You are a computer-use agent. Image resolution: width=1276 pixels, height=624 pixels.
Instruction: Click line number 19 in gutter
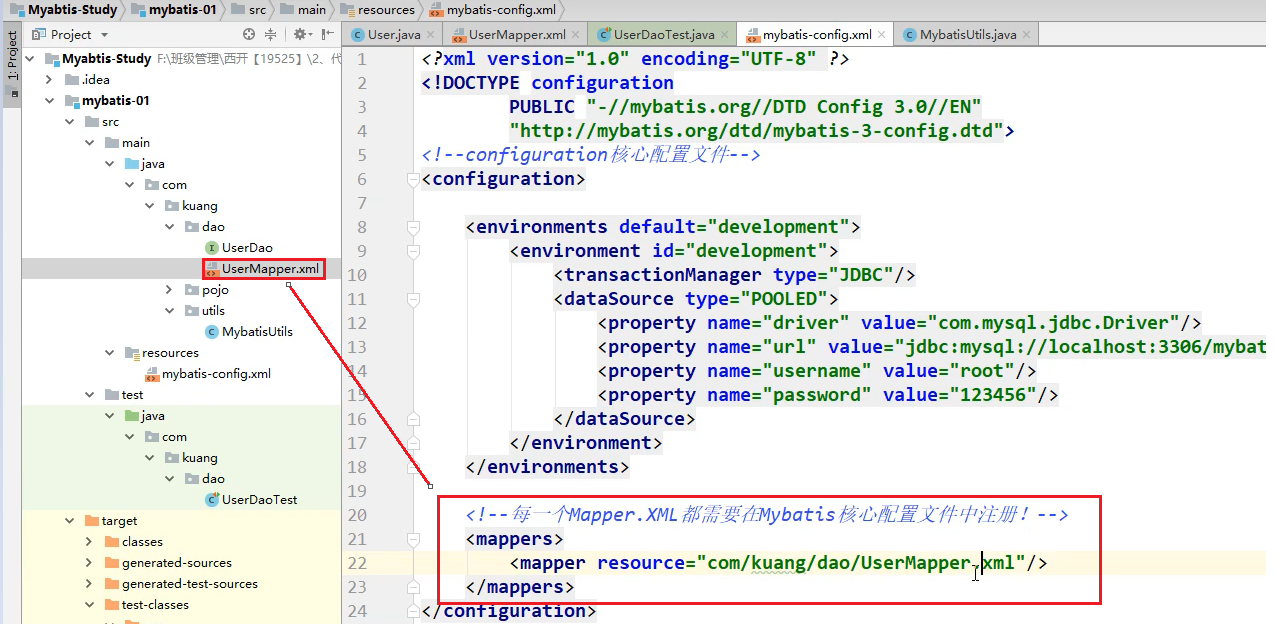pos(358,491)
